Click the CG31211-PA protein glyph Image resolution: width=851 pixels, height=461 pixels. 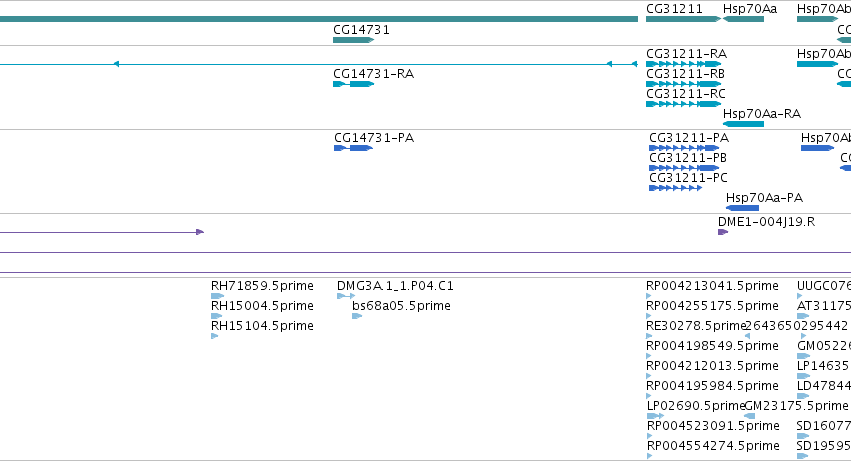(684, 148)
